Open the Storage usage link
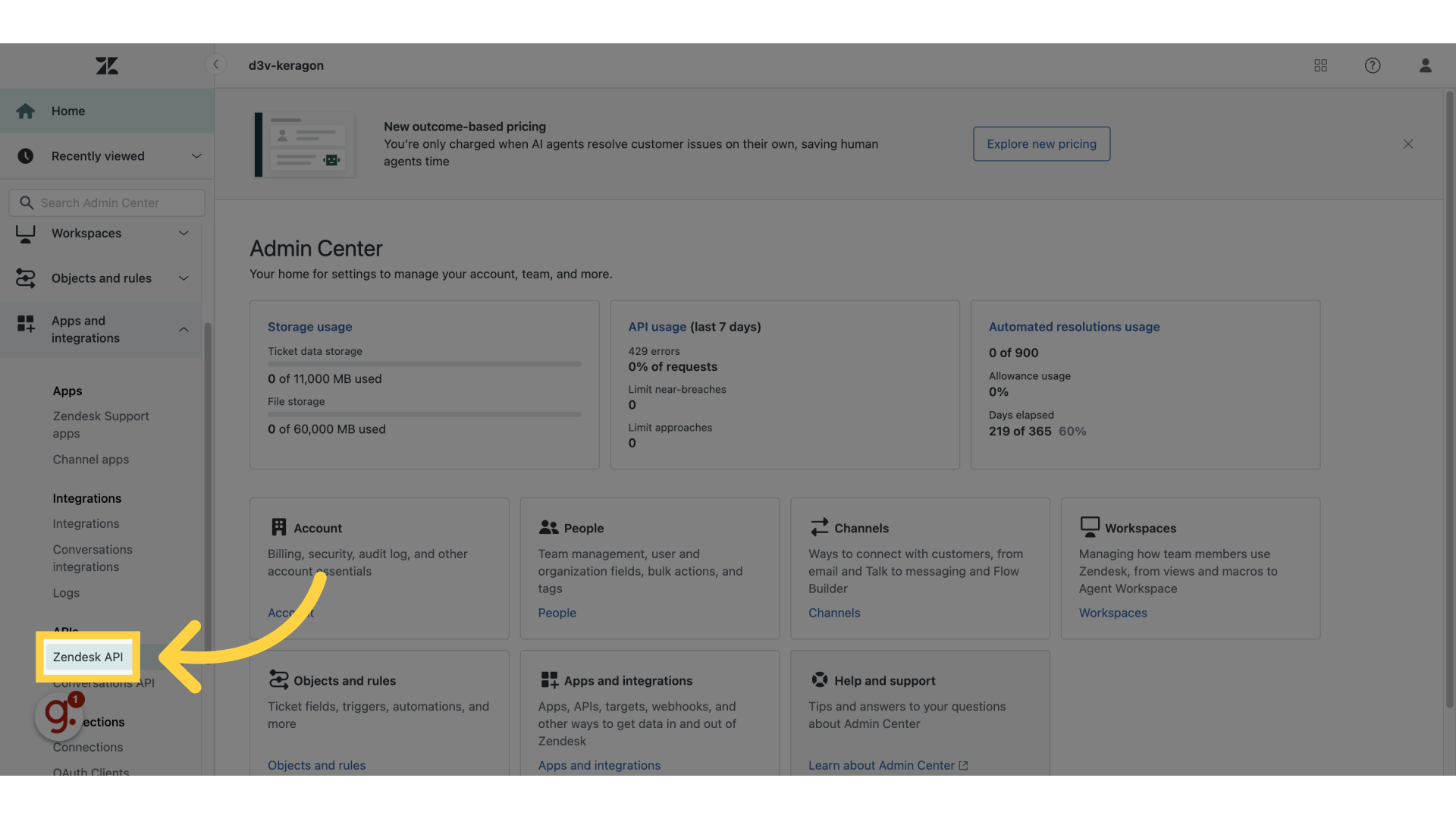This screenshot has width=1456, height=819. click(309, 327)
